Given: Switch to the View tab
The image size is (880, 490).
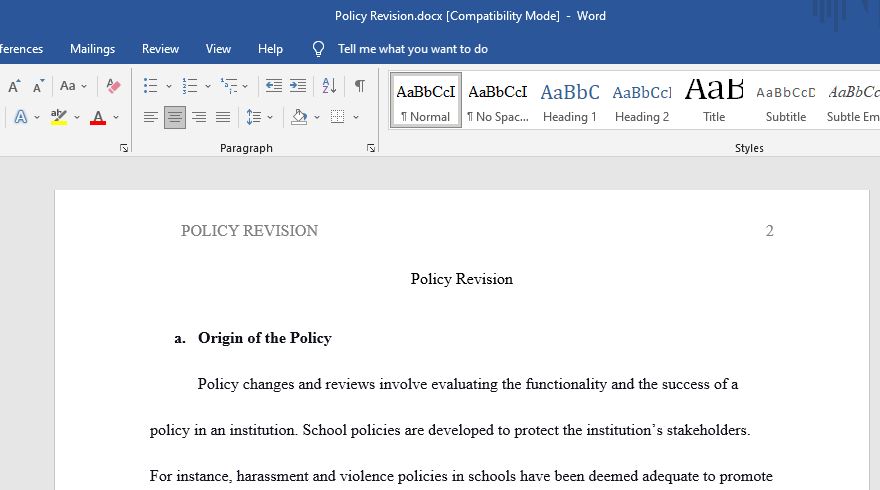Looking at the screenshot, I should (218, 49).
